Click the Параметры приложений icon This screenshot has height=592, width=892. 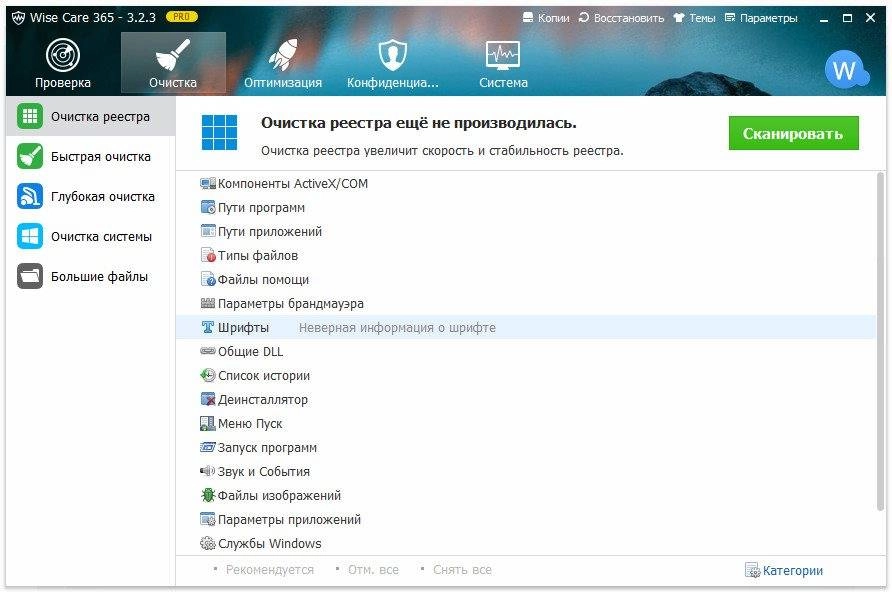pyautogui.click(x=208, y=519)
